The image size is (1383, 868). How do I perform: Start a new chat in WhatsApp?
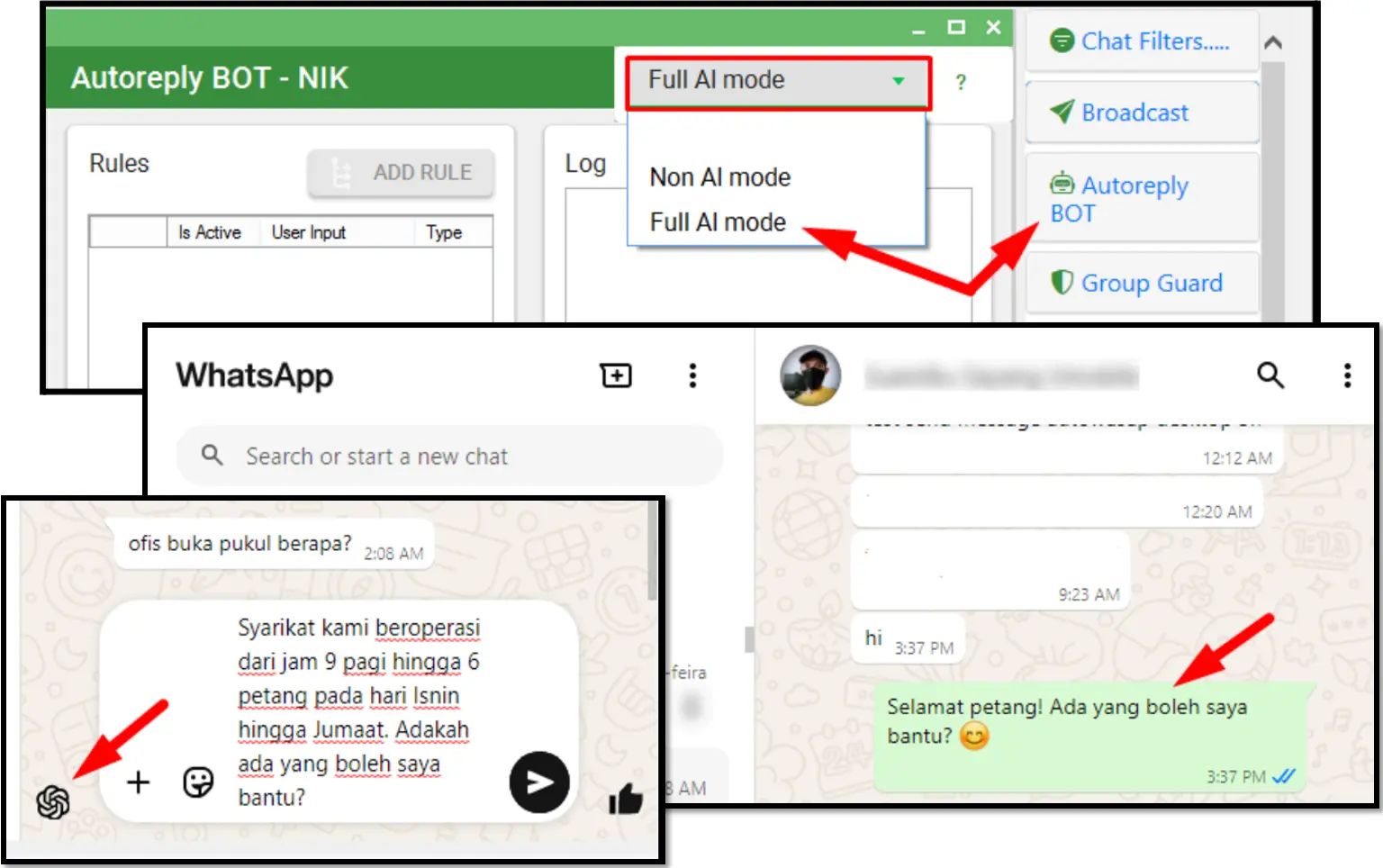[x=616, y=375]
